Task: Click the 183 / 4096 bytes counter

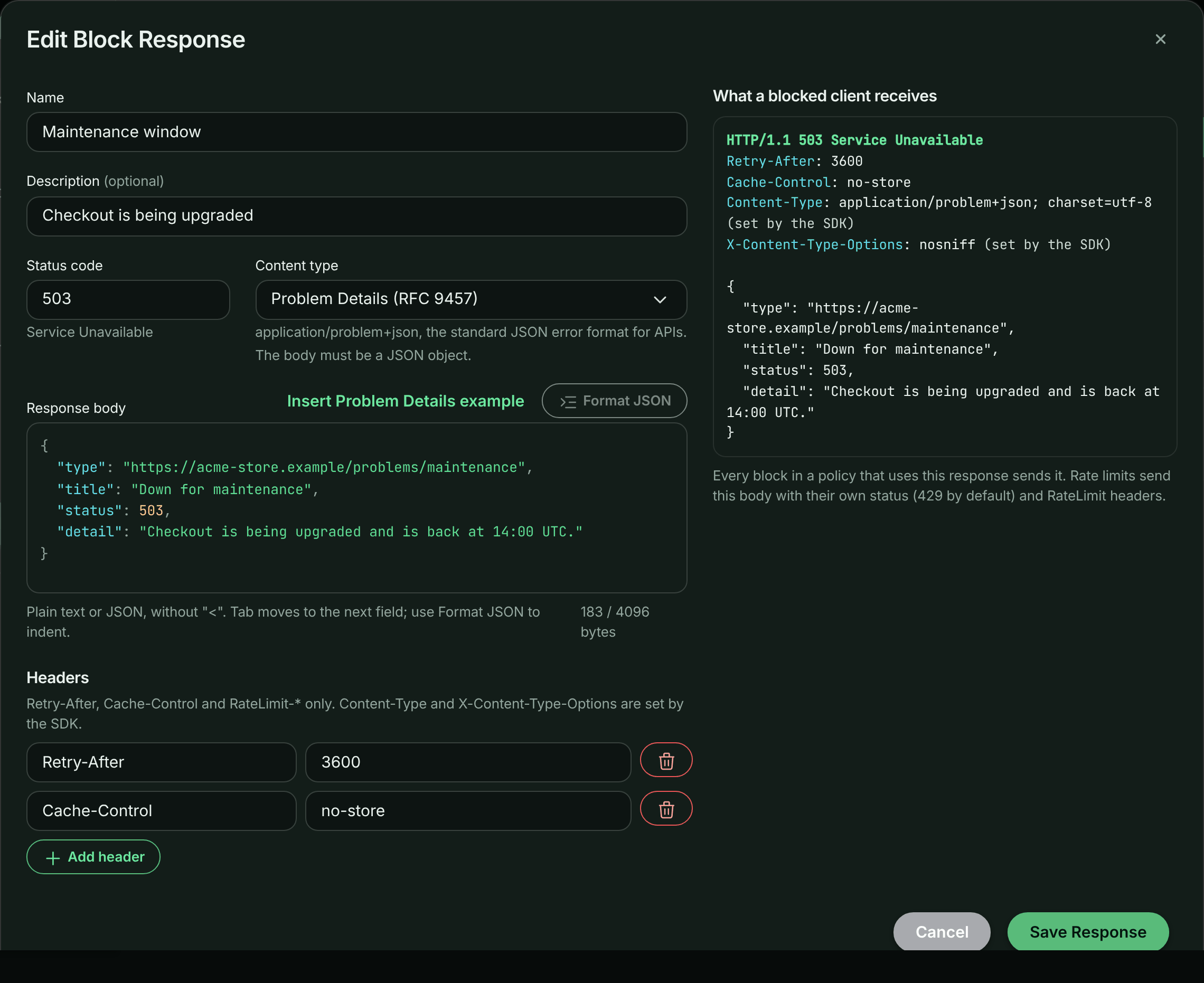Action: coord(615,622)
